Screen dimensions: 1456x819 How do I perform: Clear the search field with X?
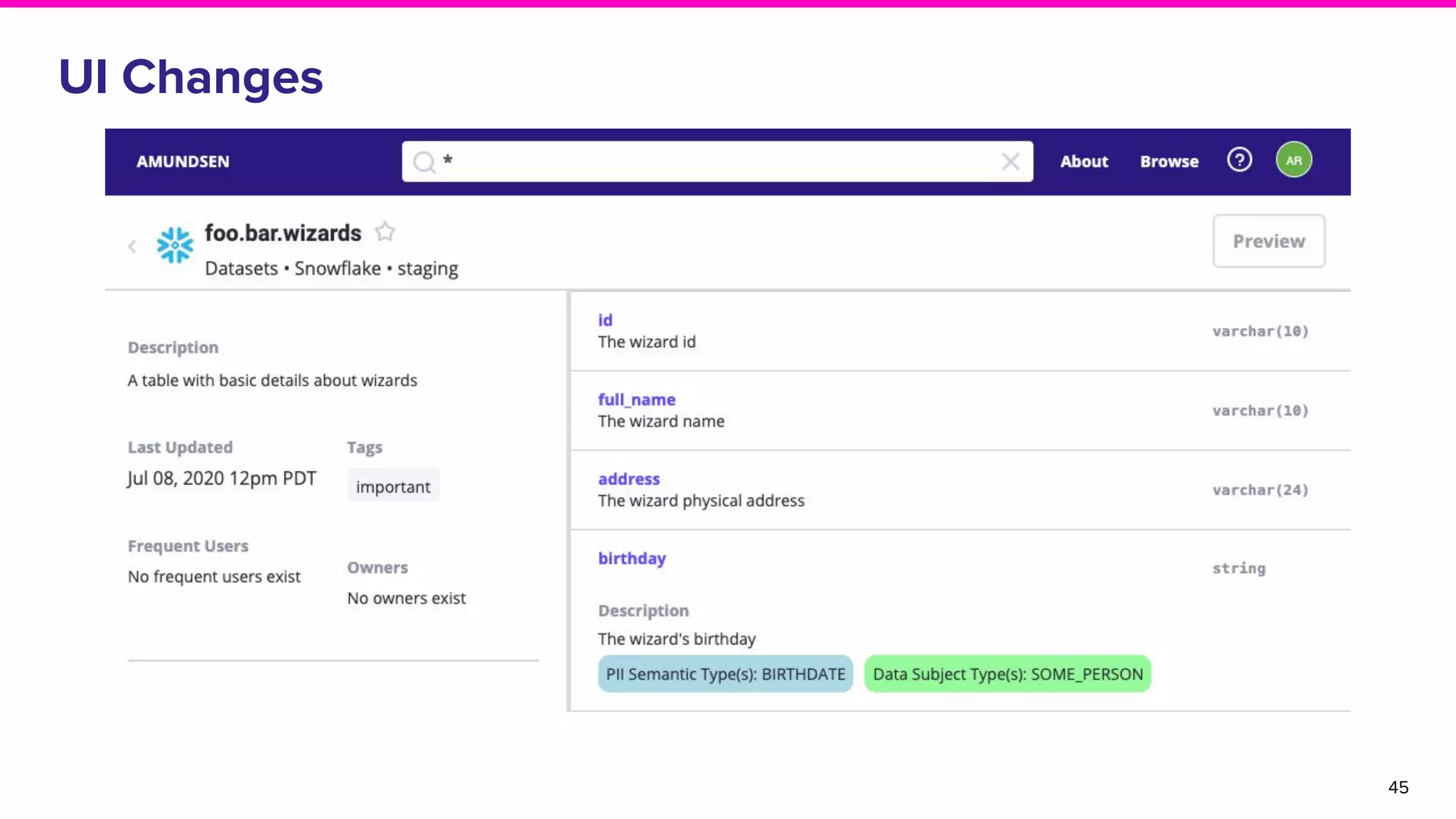coord(1010,161)
